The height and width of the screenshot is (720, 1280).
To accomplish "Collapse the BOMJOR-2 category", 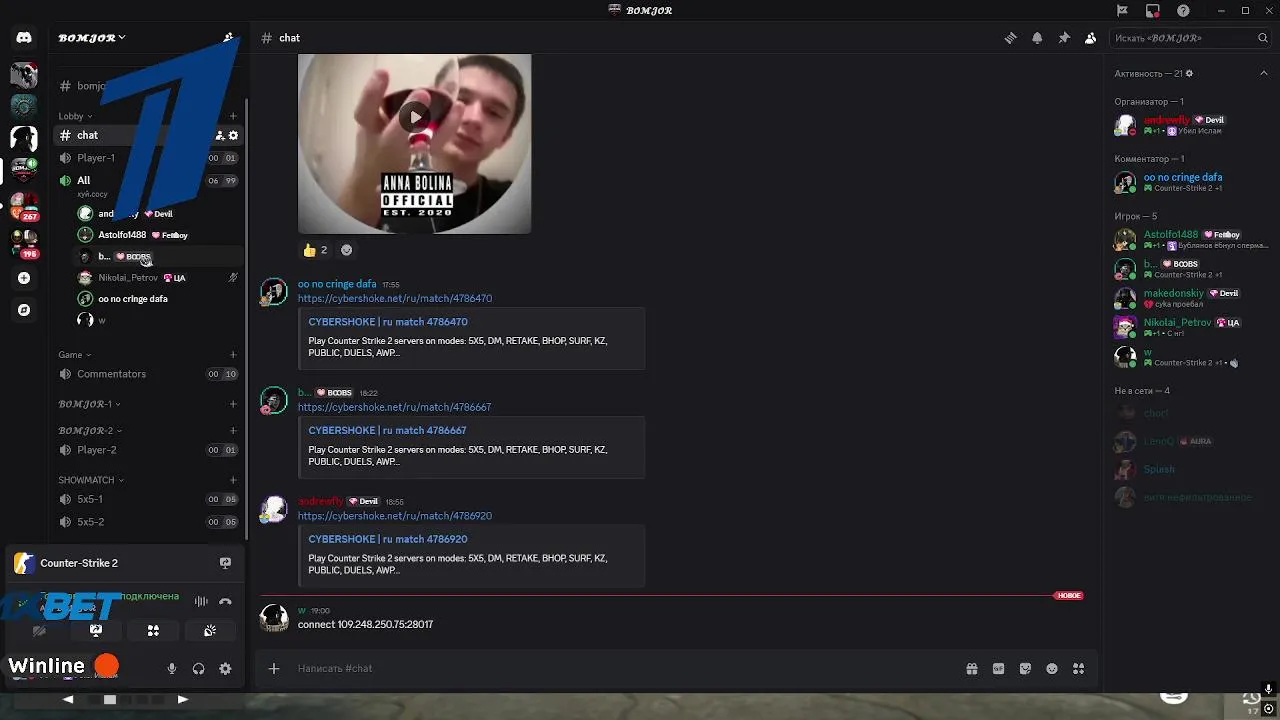I will click(89, 430).
